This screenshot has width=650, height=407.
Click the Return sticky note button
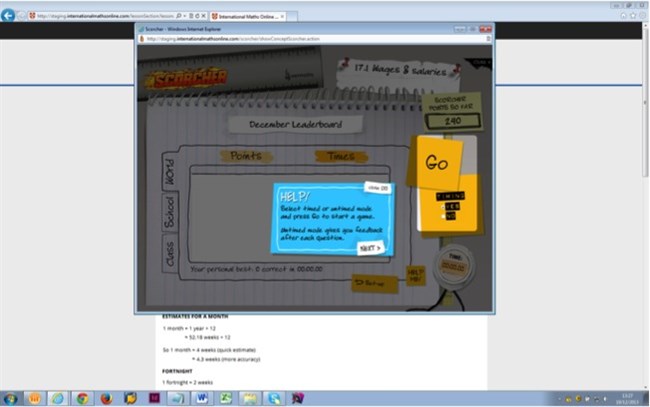tap(374, 283)
